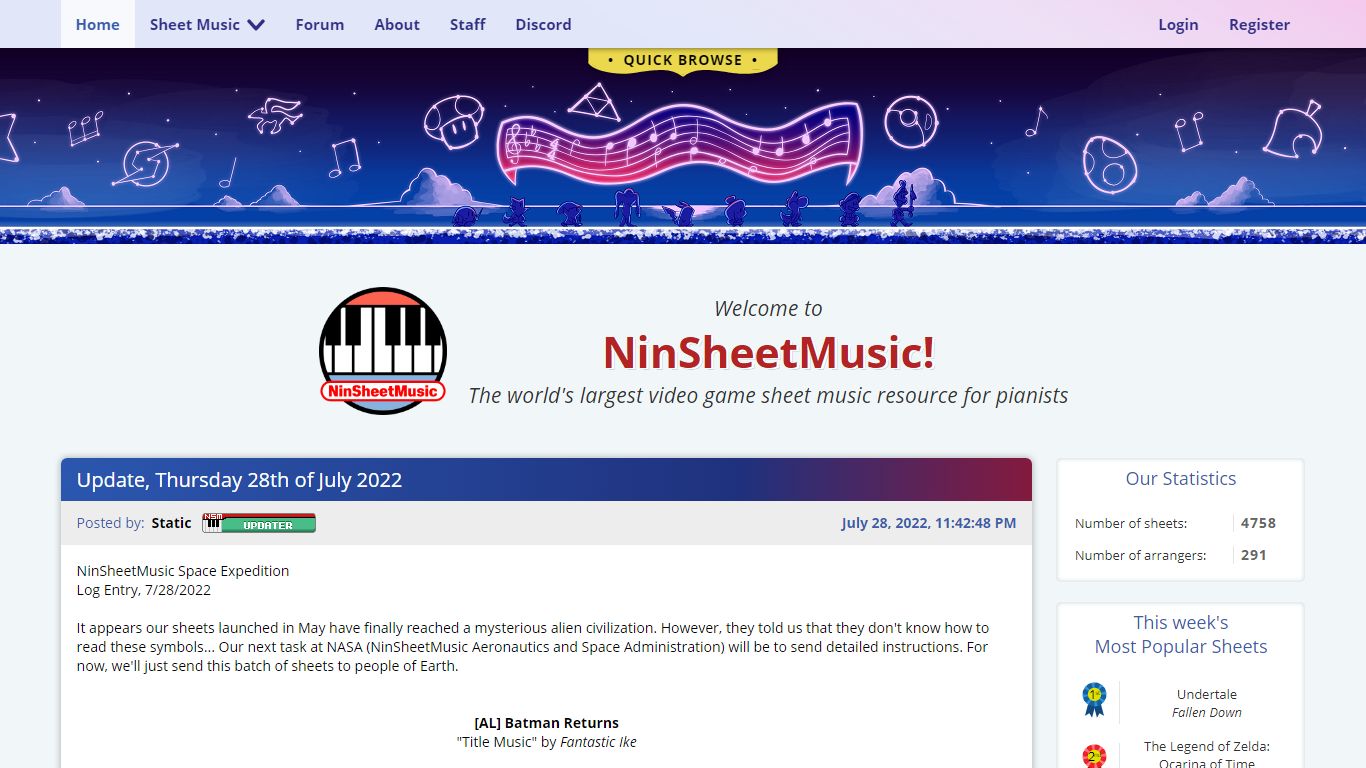Click the world's largest resource tagline

(768, 396)
